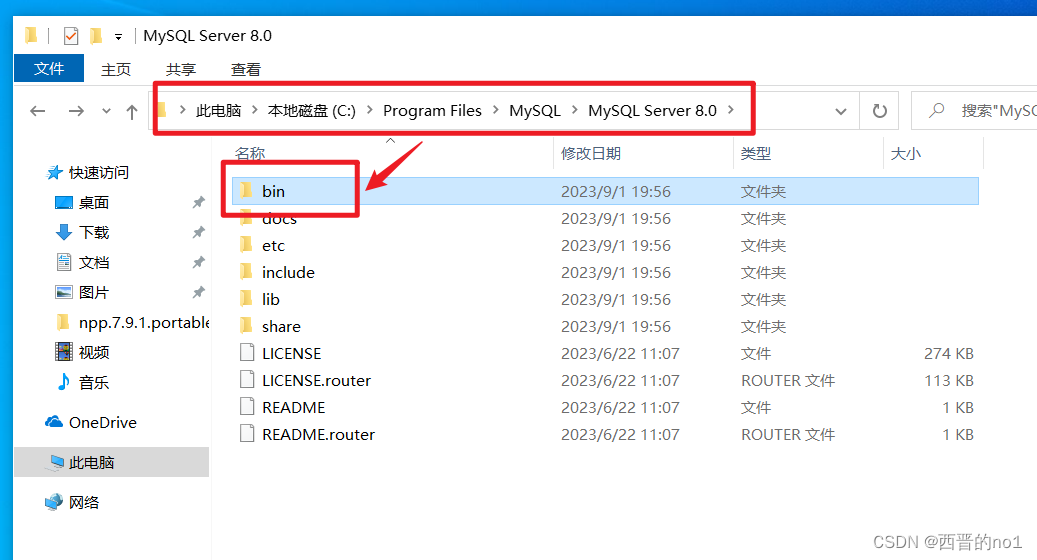Click the 2023/6/22 11:07 date of README

pos(620,407)
